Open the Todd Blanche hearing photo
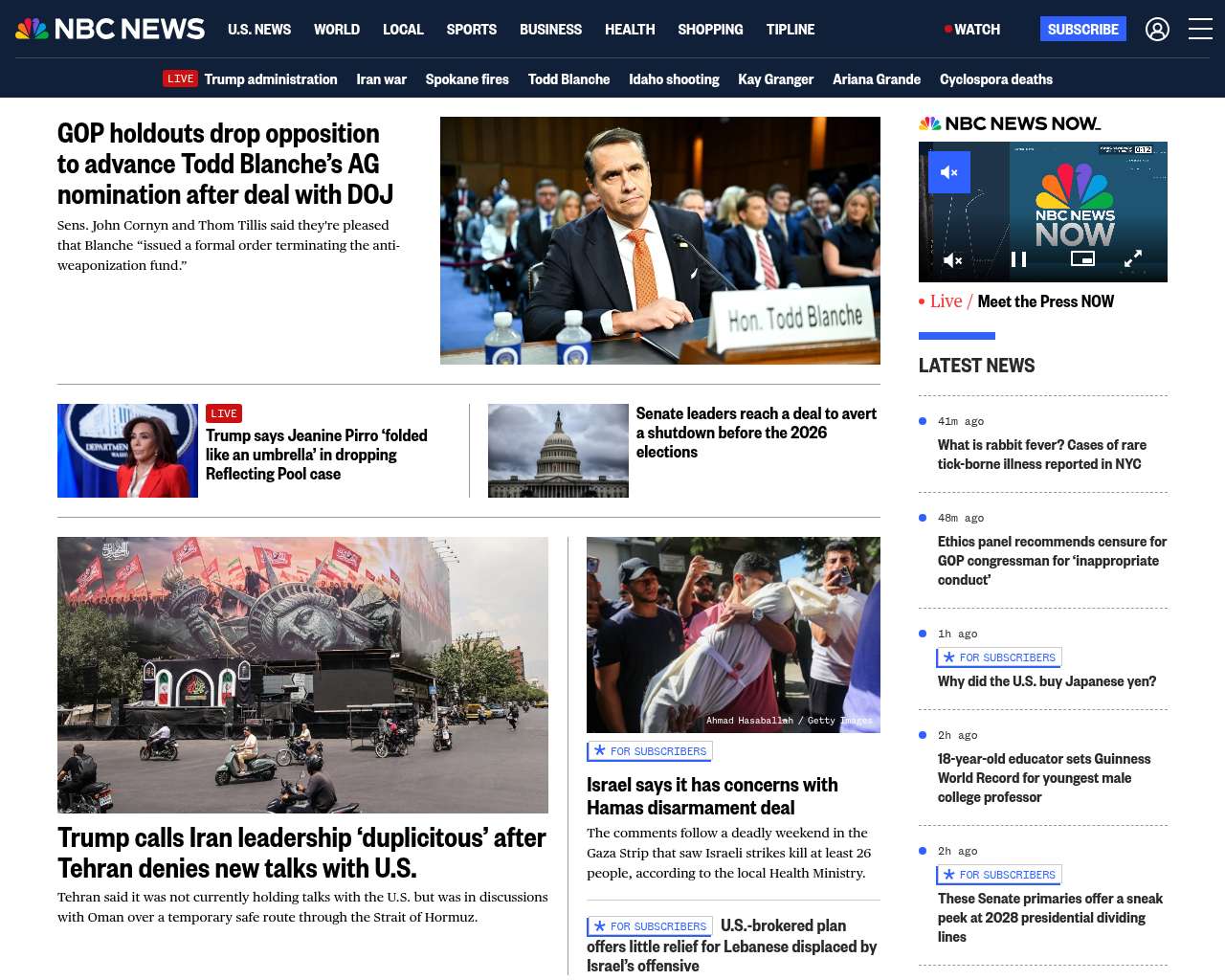 [x=660, y=240]
